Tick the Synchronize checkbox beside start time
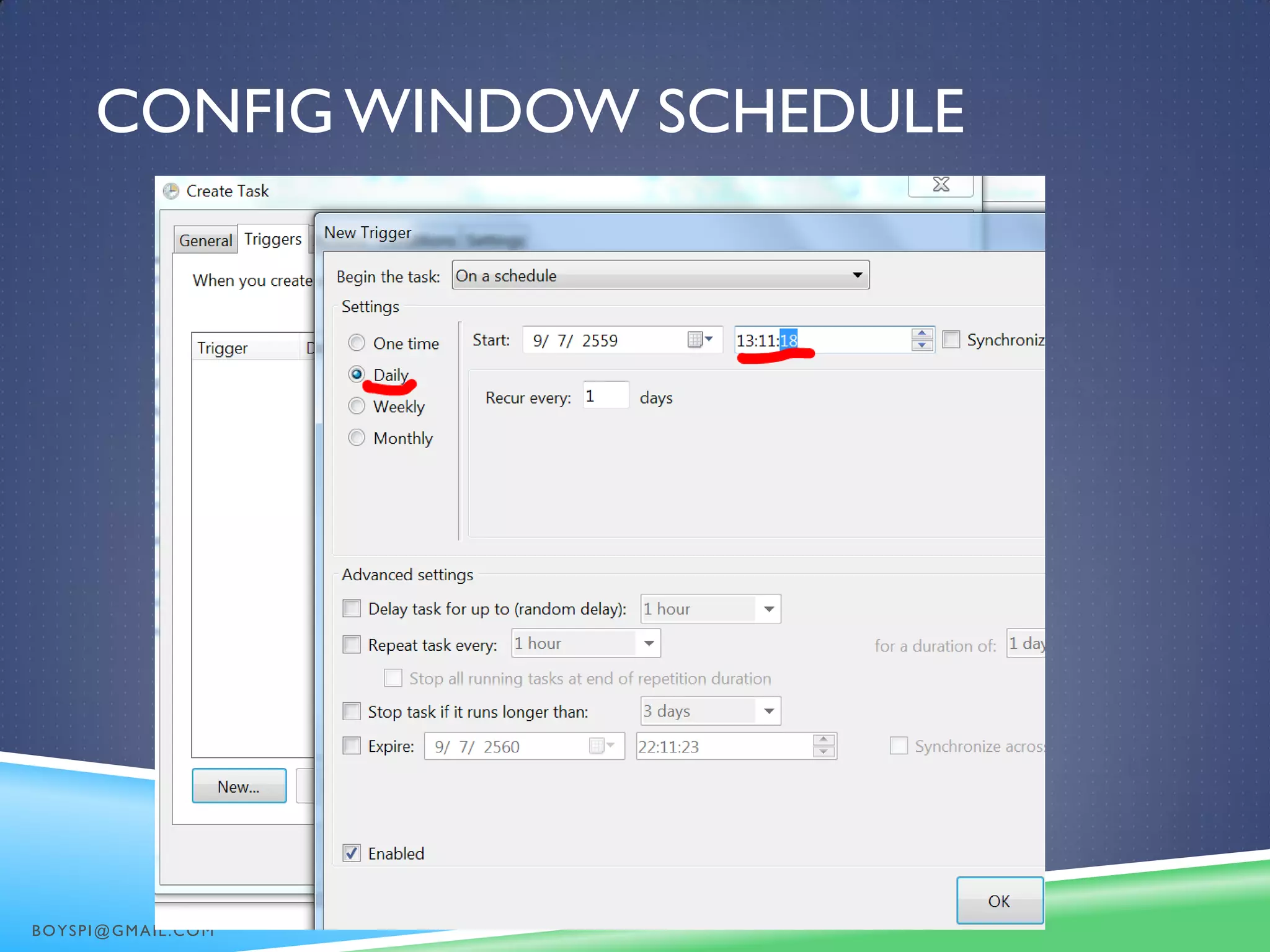The height and width of the screenshot is (952, 1270). tap(951, 340)
